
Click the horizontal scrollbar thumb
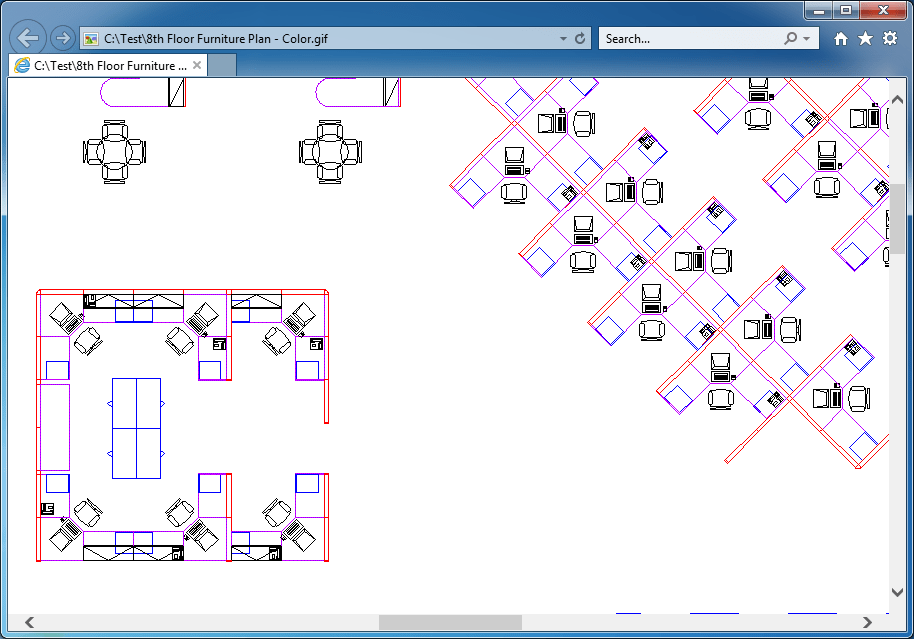(450, 622)
